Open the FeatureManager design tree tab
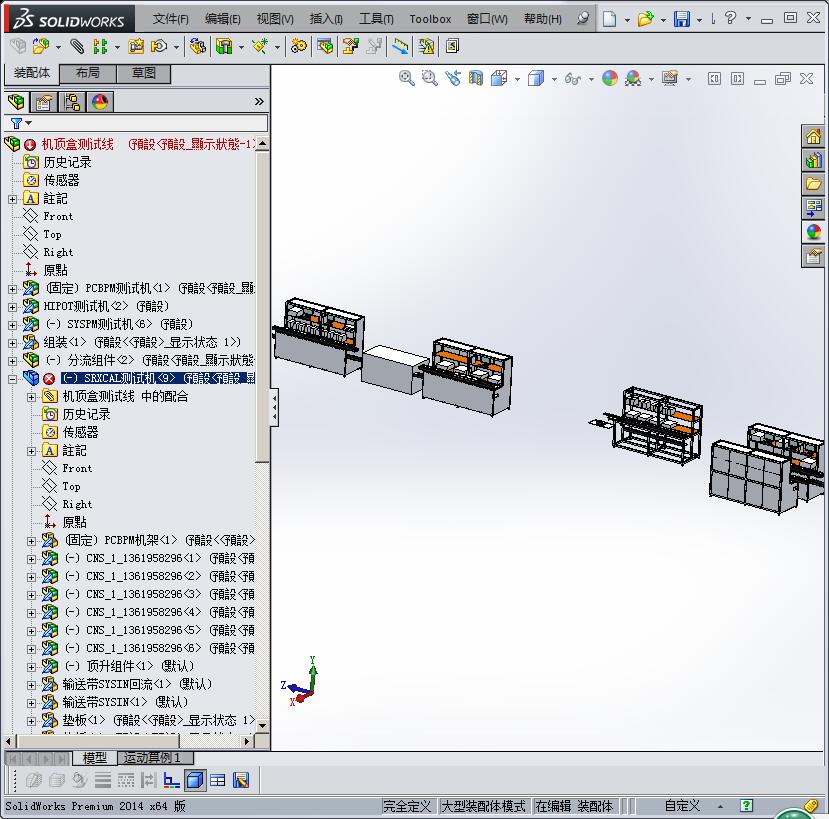829x819 pixels. (x=16, y=102)
